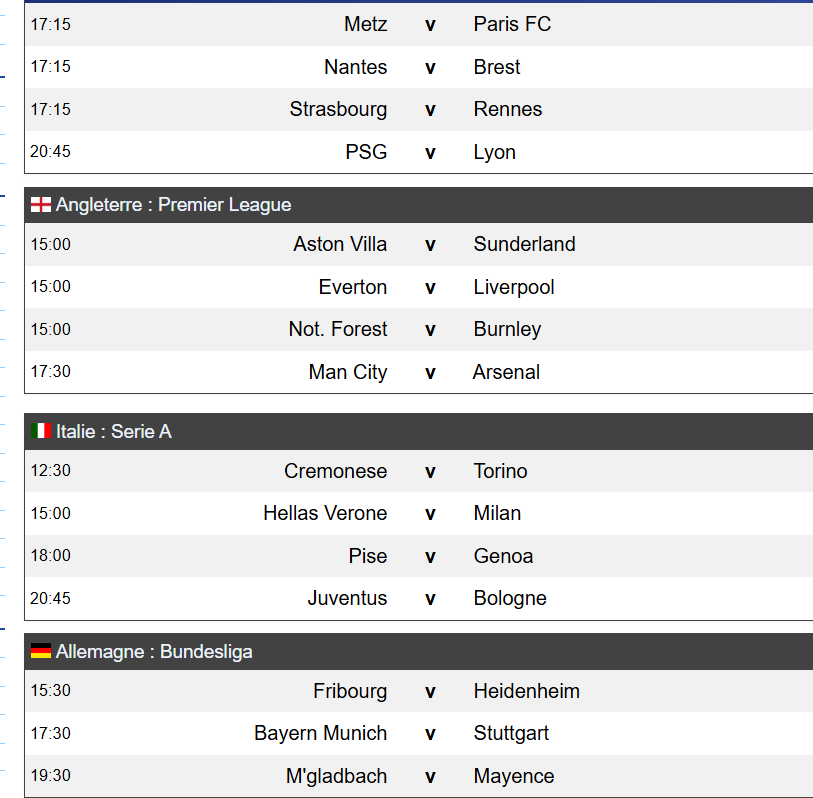Click the Juventus team name

[x=347, y=598]
